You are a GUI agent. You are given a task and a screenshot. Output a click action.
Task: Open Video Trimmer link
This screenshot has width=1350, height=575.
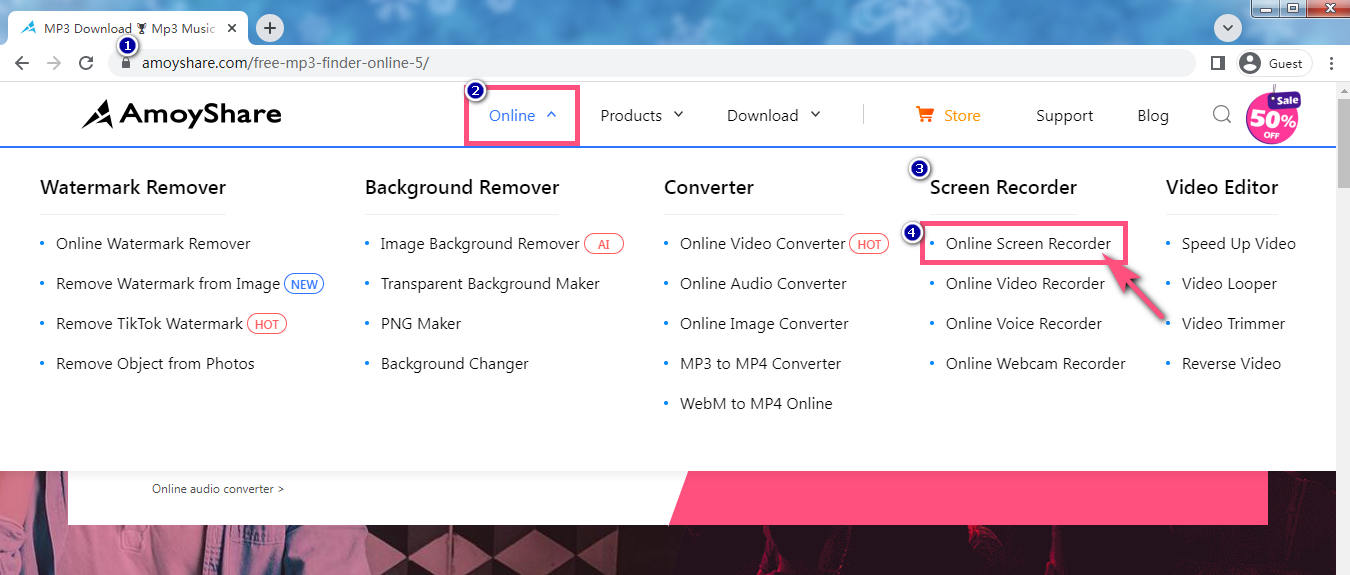(x=1233, y=323)
